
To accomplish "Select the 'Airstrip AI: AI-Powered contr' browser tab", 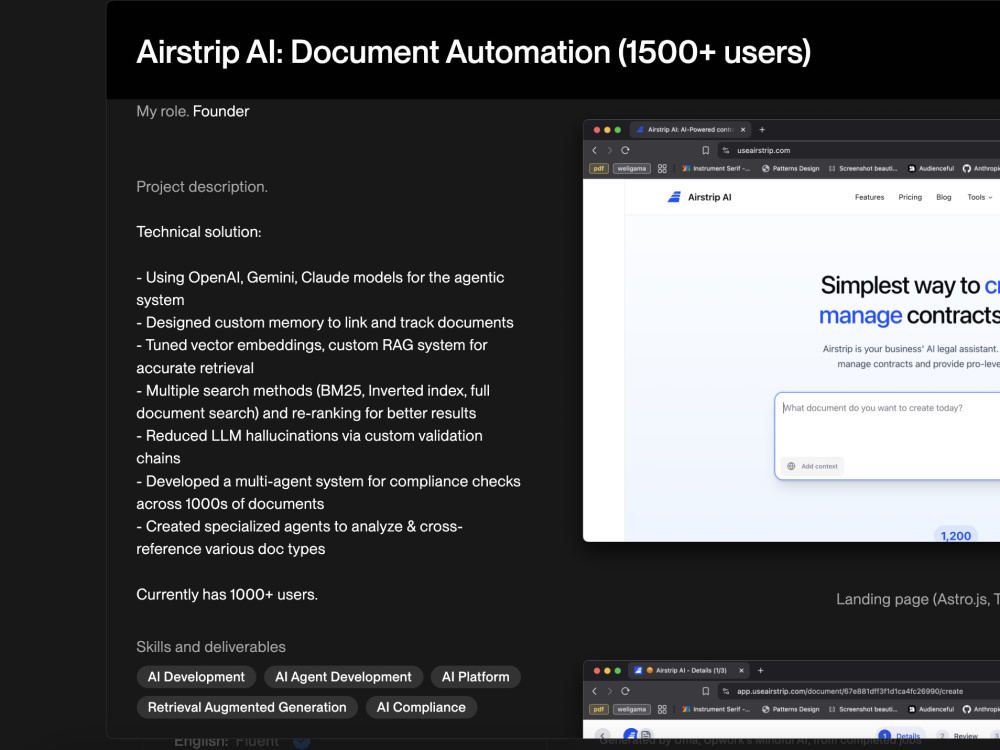I will click(691, 129).
